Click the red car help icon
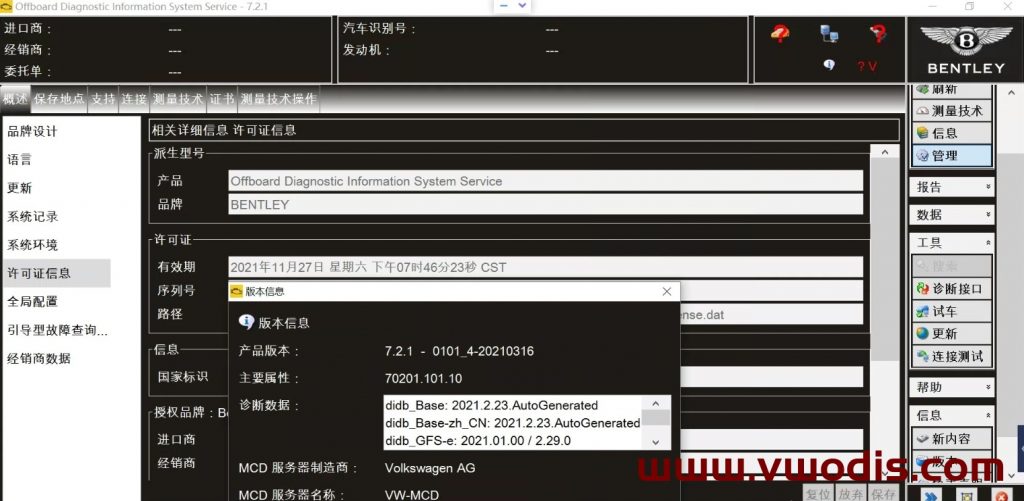Screen dimensions: 1024x501 780,33
